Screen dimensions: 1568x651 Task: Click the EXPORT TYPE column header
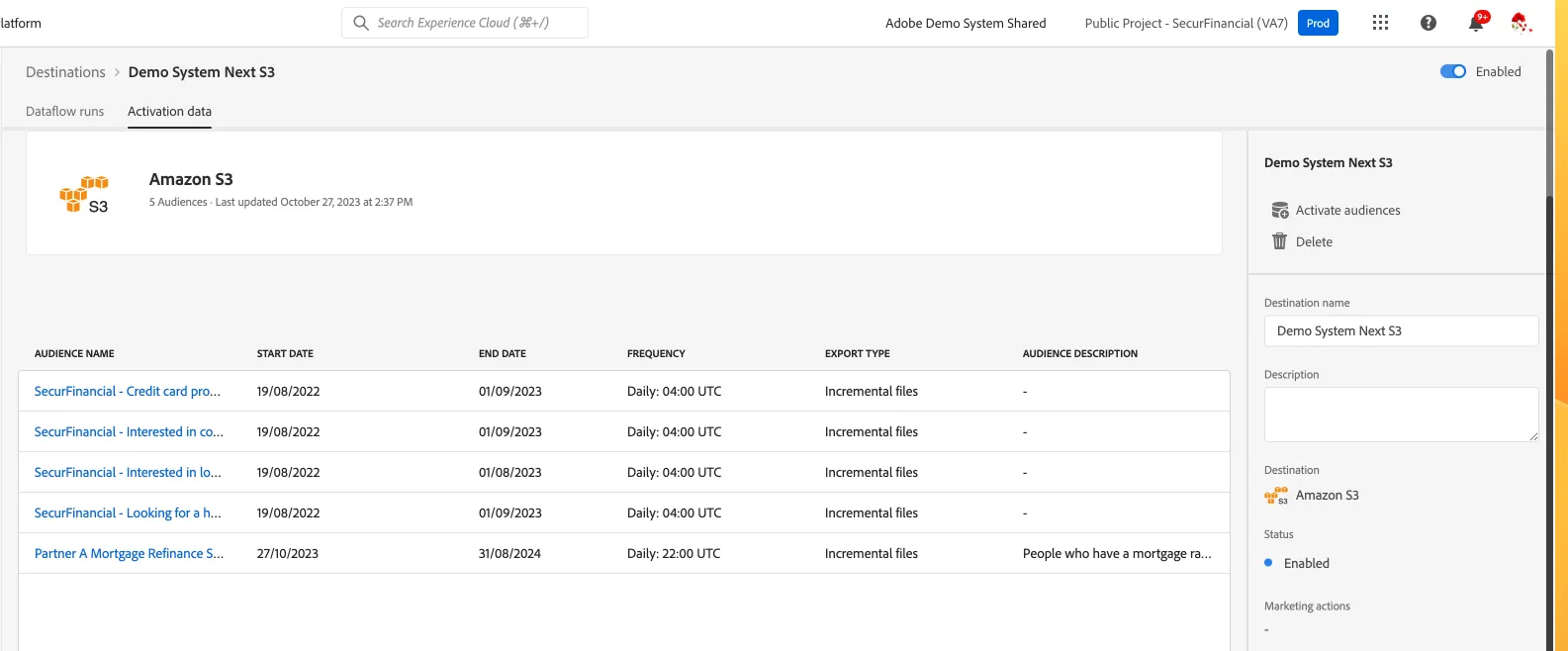(x=858, y=353)
